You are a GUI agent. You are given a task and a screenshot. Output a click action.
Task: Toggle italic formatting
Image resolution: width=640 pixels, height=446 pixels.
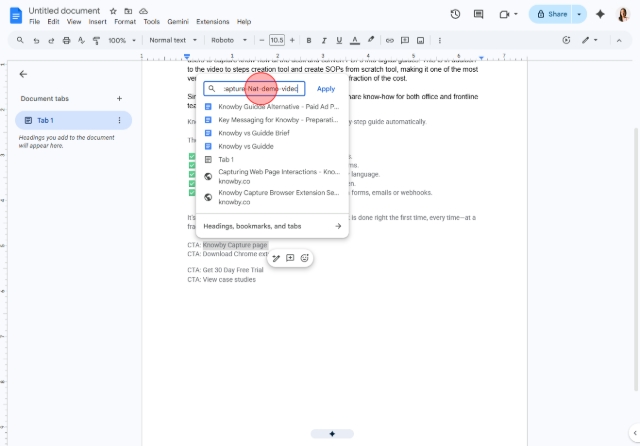pos(324,40)
